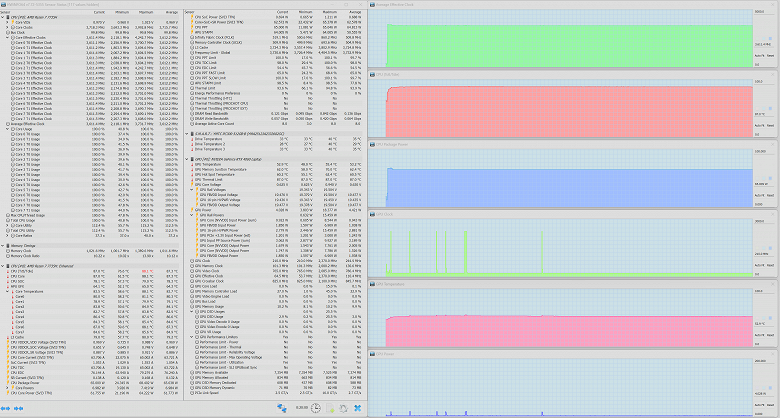This screenshot has width=780, height=418.
Task: Edit max value field of Average Effective Clock graph
Action: (762, 11)
